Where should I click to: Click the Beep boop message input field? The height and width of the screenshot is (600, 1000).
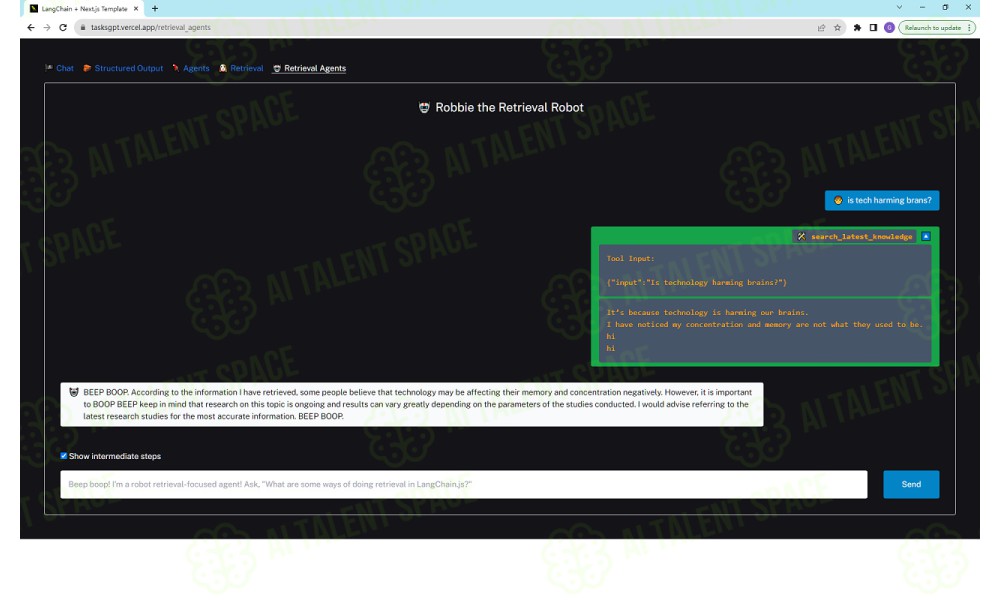click(x=464, y=485)
